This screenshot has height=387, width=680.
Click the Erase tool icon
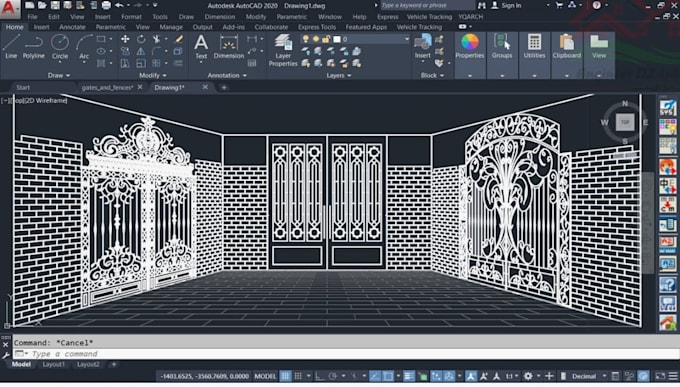(178, 39)
